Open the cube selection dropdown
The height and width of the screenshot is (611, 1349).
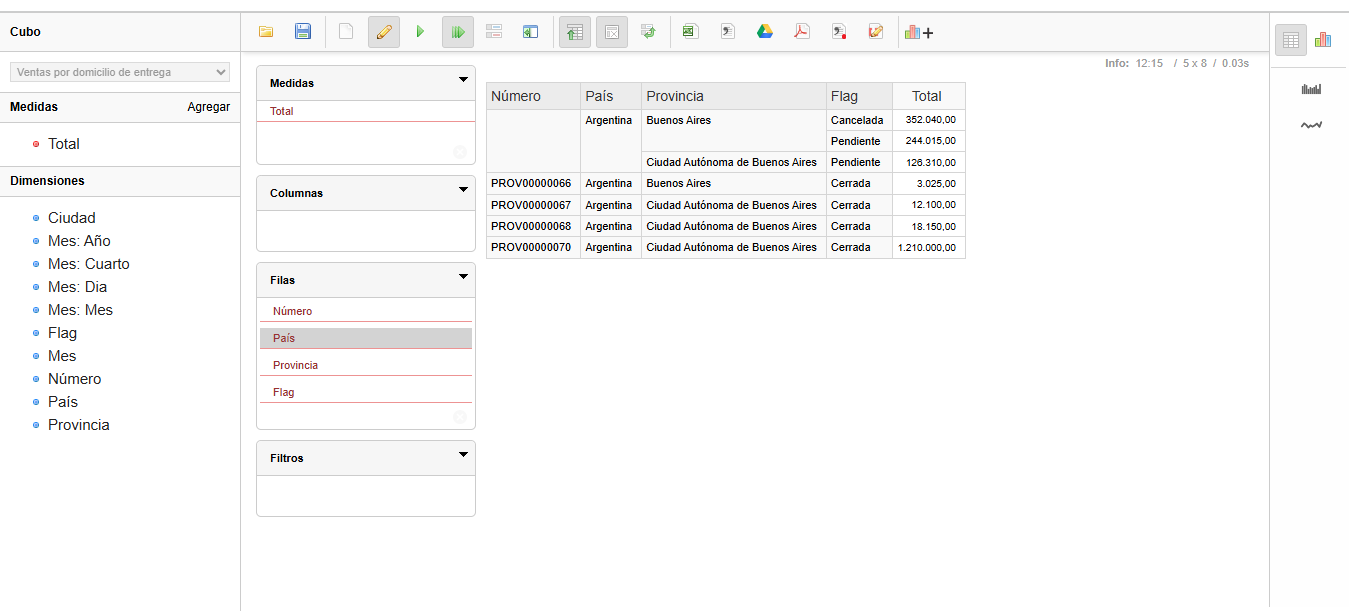(x=120, y=72)
